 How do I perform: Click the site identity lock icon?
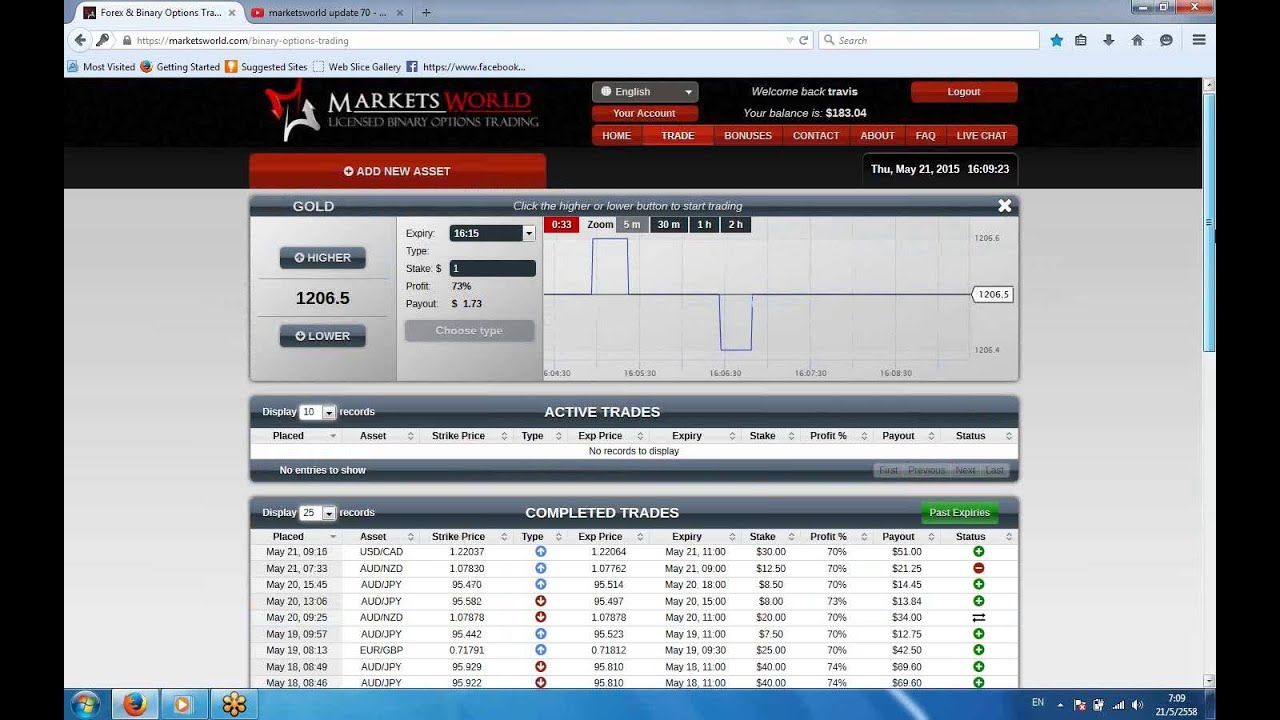click(127, 41)
